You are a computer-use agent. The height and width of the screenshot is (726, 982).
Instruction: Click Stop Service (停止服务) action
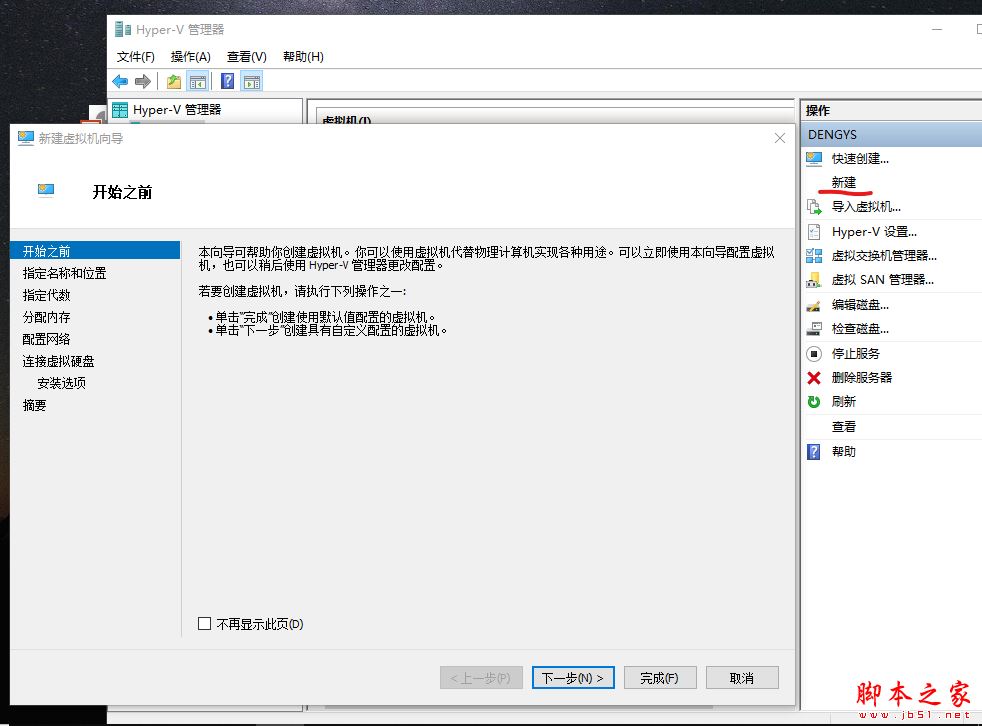(855, 353)
